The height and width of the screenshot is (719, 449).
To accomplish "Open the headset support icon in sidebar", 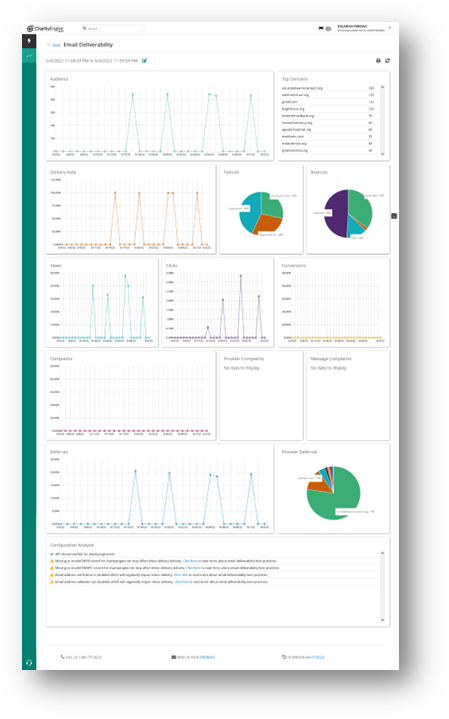I will pyautogui.click(x=29, y=663).
